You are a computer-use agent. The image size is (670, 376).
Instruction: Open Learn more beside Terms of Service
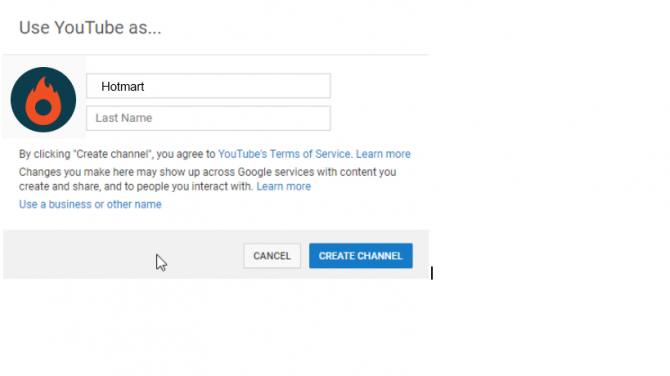[x=383, y=154]
